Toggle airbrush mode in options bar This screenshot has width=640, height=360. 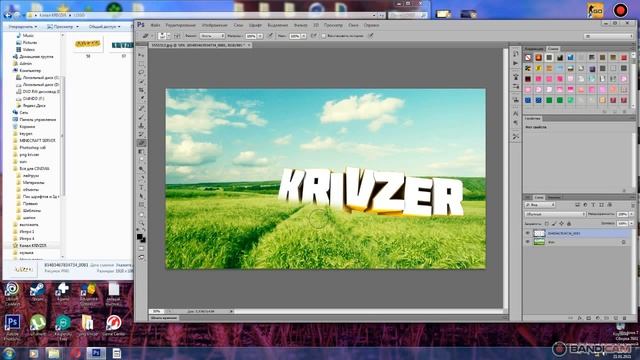tap(313, 36)
